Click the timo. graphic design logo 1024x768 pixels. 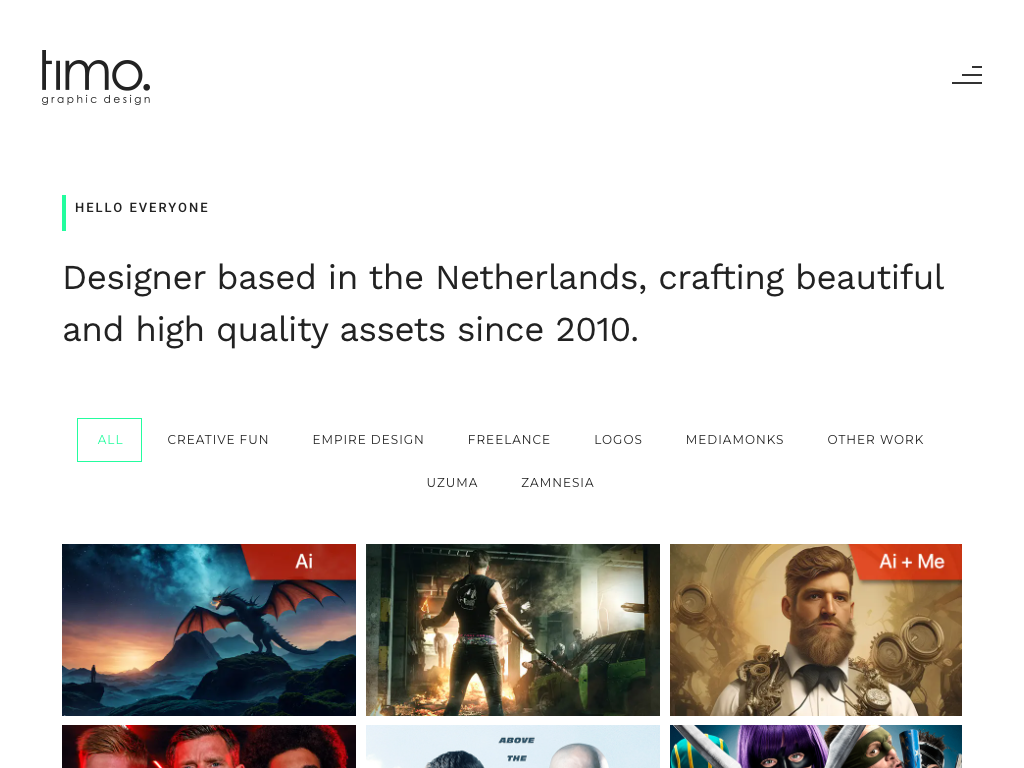(96, 77)
